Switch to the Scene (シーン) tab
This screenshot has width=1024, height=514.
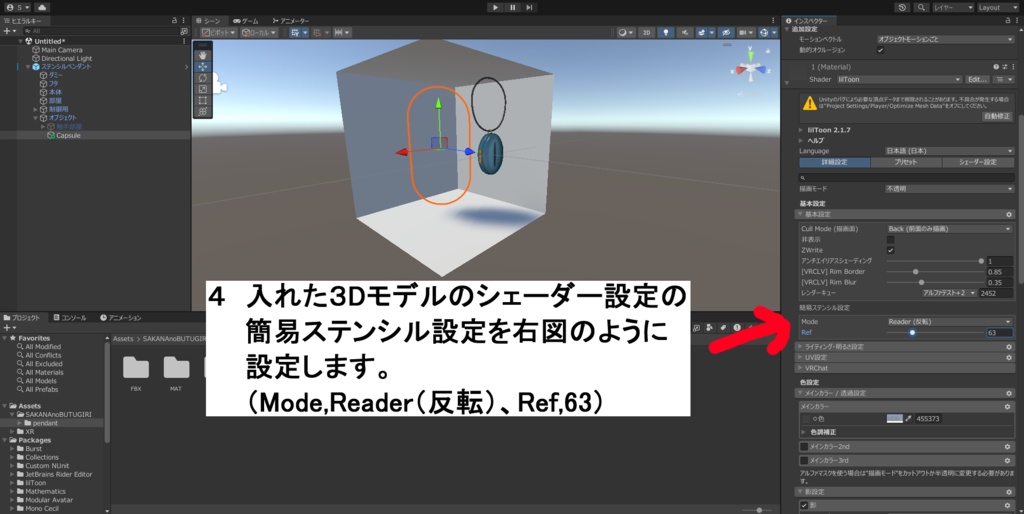pos(208,21)
